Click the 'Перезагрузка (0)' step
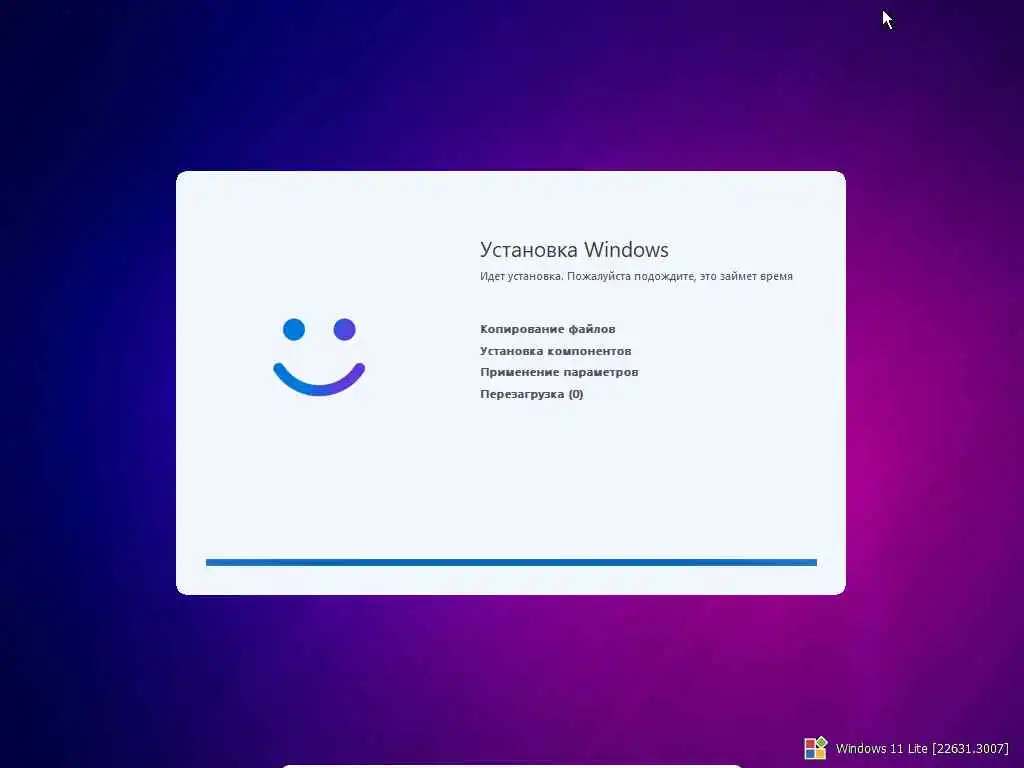The height and width of the screenshot is (768, 1024). pyautogui.click(x=532, y=394)
